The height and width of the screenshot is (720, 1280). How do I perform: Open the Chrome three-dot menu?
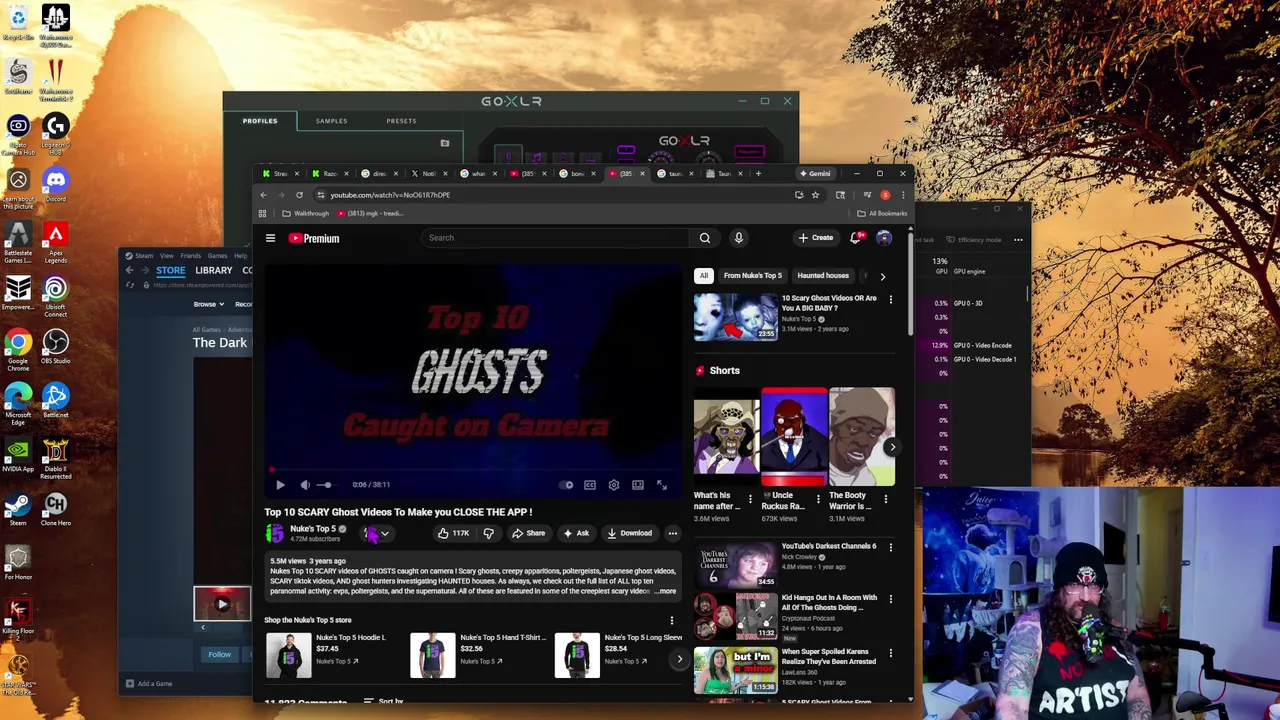(903, 195)
